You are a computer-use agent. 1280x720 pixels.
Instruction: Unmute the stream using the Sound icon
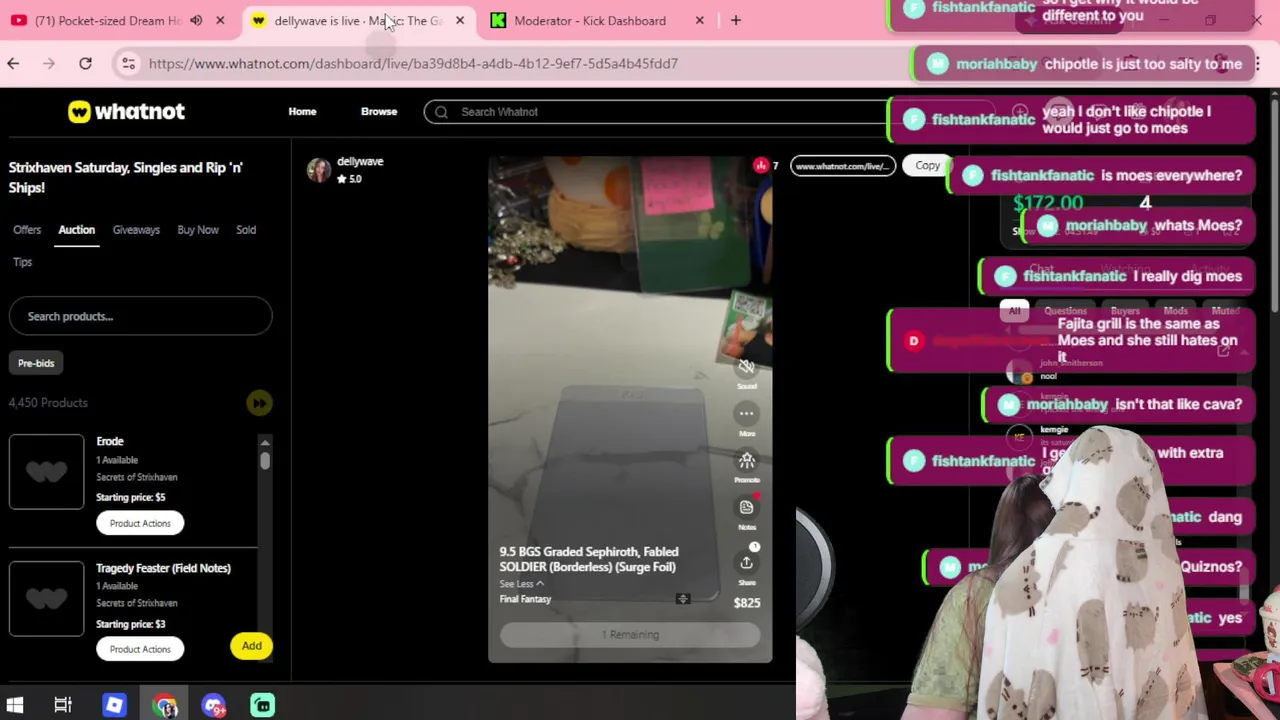pos(746,367)
